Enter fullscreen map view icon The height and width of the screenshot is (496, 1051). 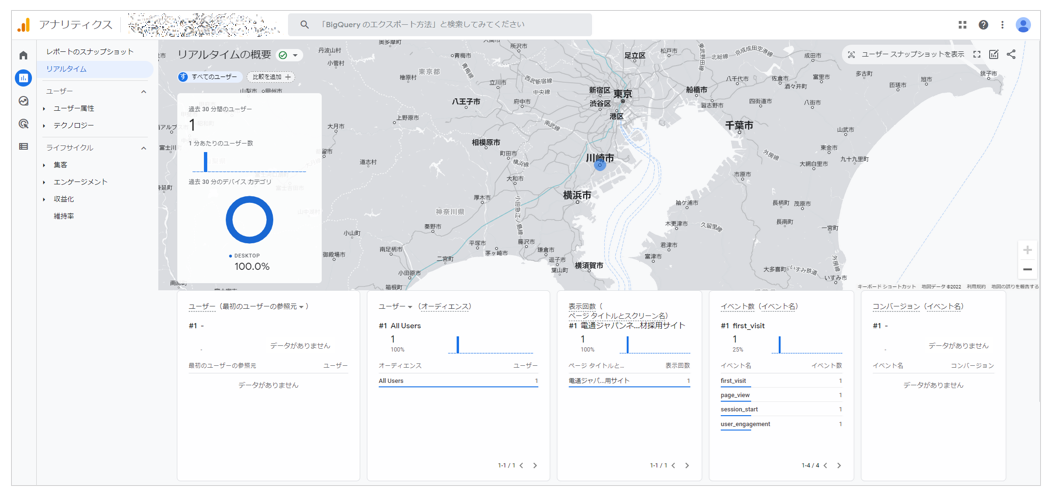(x=977, y=55)
